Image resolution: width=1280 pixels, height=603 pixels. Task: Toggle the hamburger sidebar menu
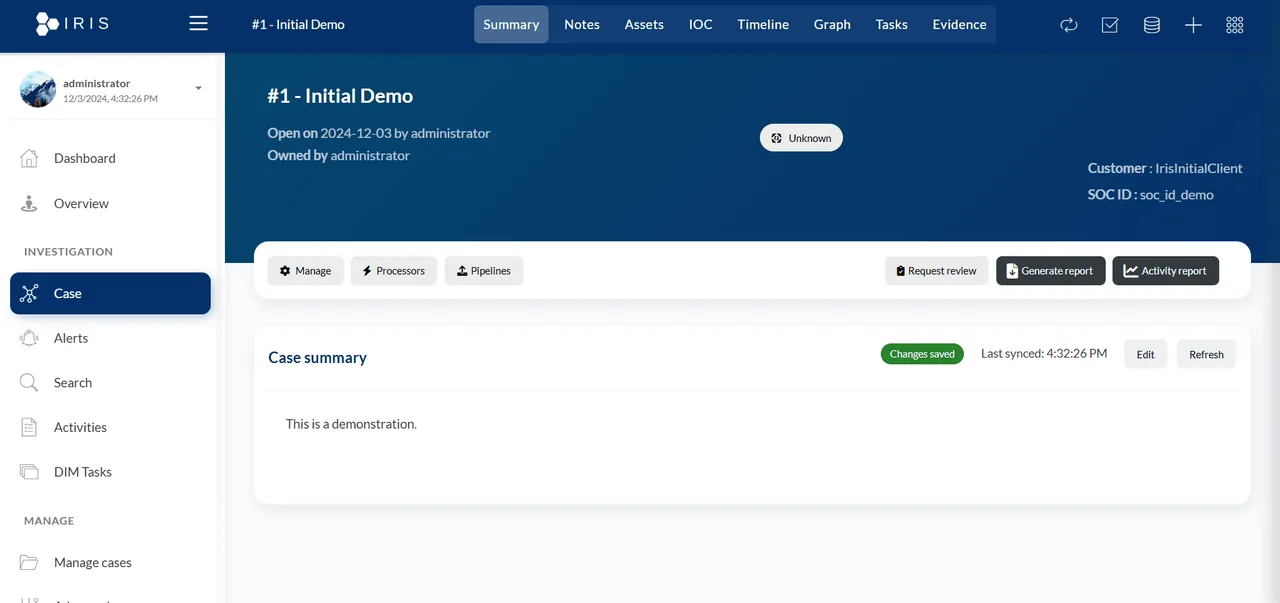(198, 23)
